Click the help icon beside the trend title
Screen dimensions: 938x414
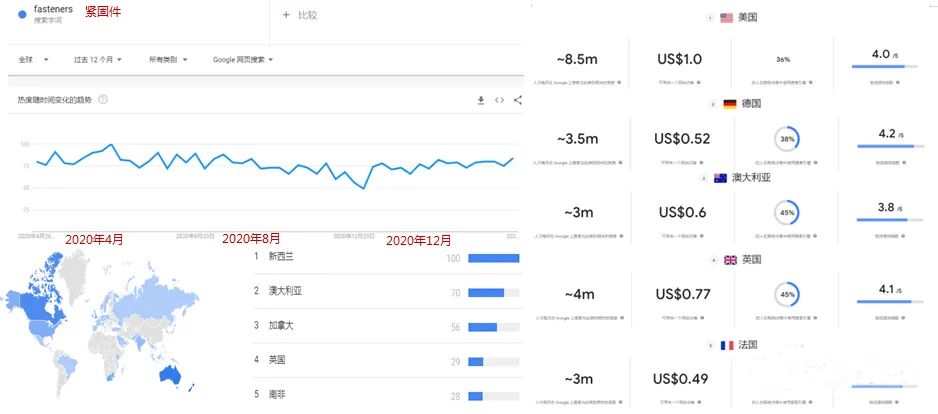(x=103, y=100)
